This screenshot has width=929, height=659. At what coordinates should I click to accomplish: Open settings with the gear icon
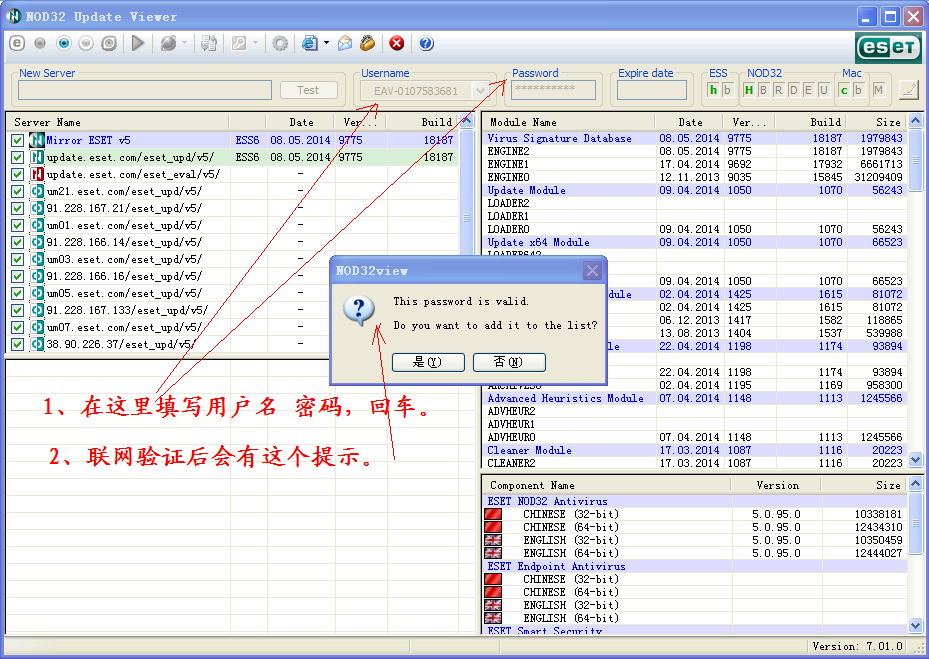[x=280, y=43]
